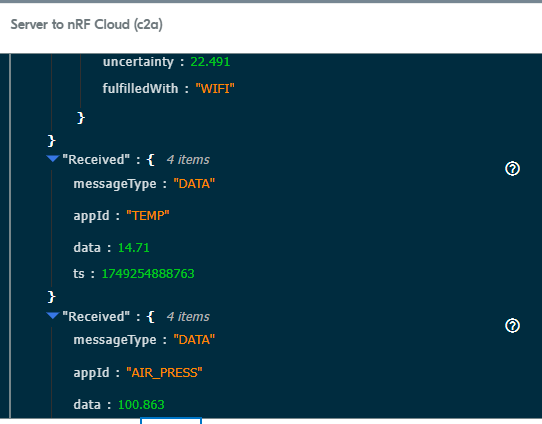Click the Server to nRF Cloud (c2a) header
Screen dimensions: 542x424
(86, 25)
